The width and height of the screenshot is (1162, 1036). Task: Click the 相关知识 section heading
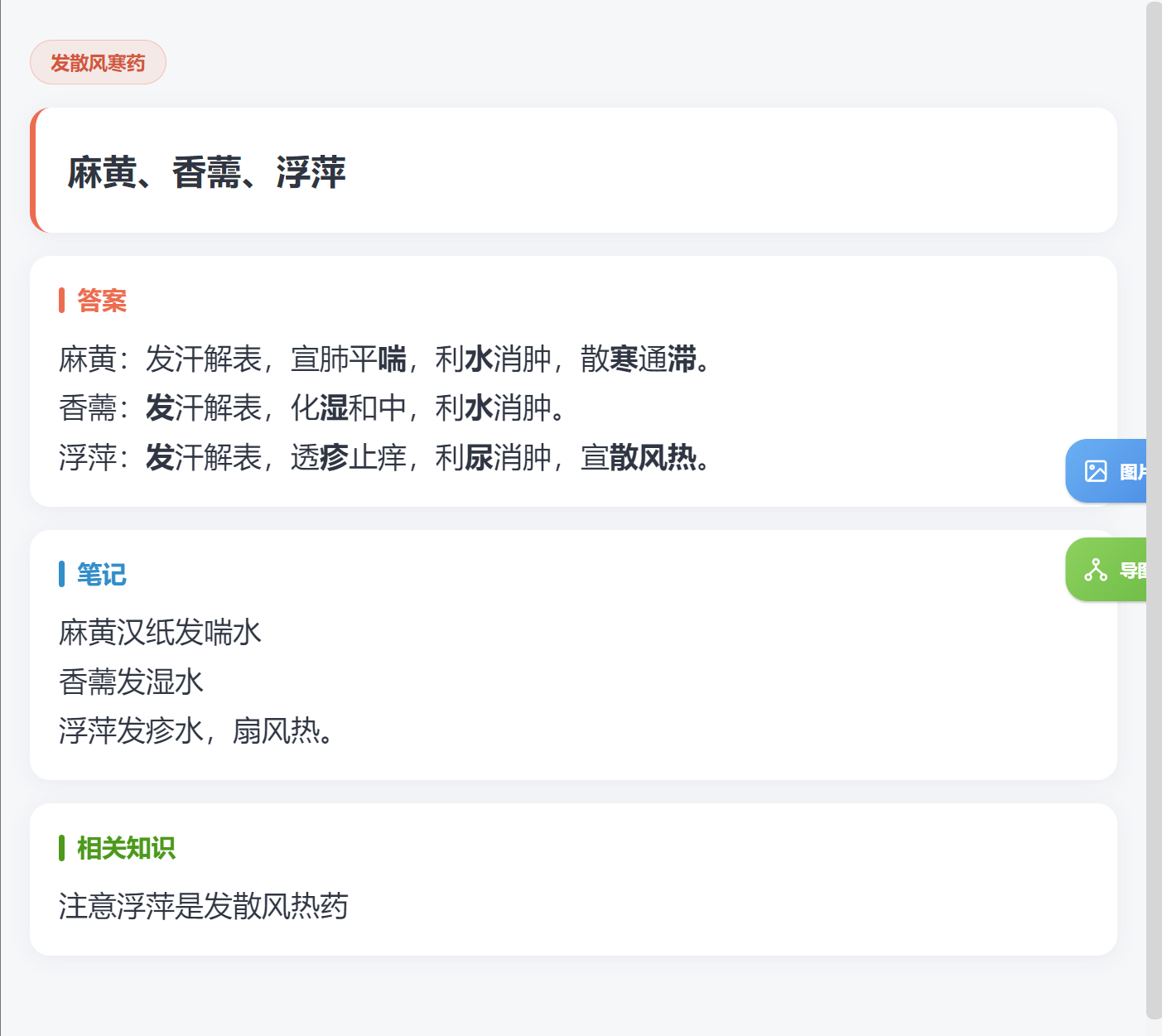126,848
